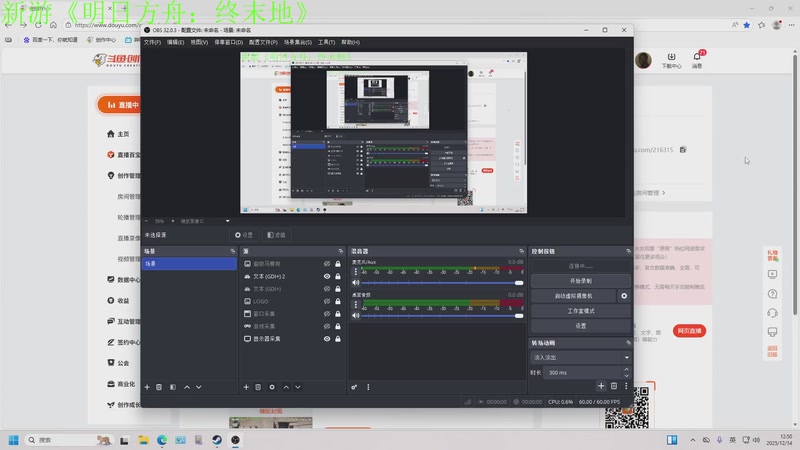Open the 停靠窗口(D) menu
This screenshot has height=450, width=800.
[229, 42]
